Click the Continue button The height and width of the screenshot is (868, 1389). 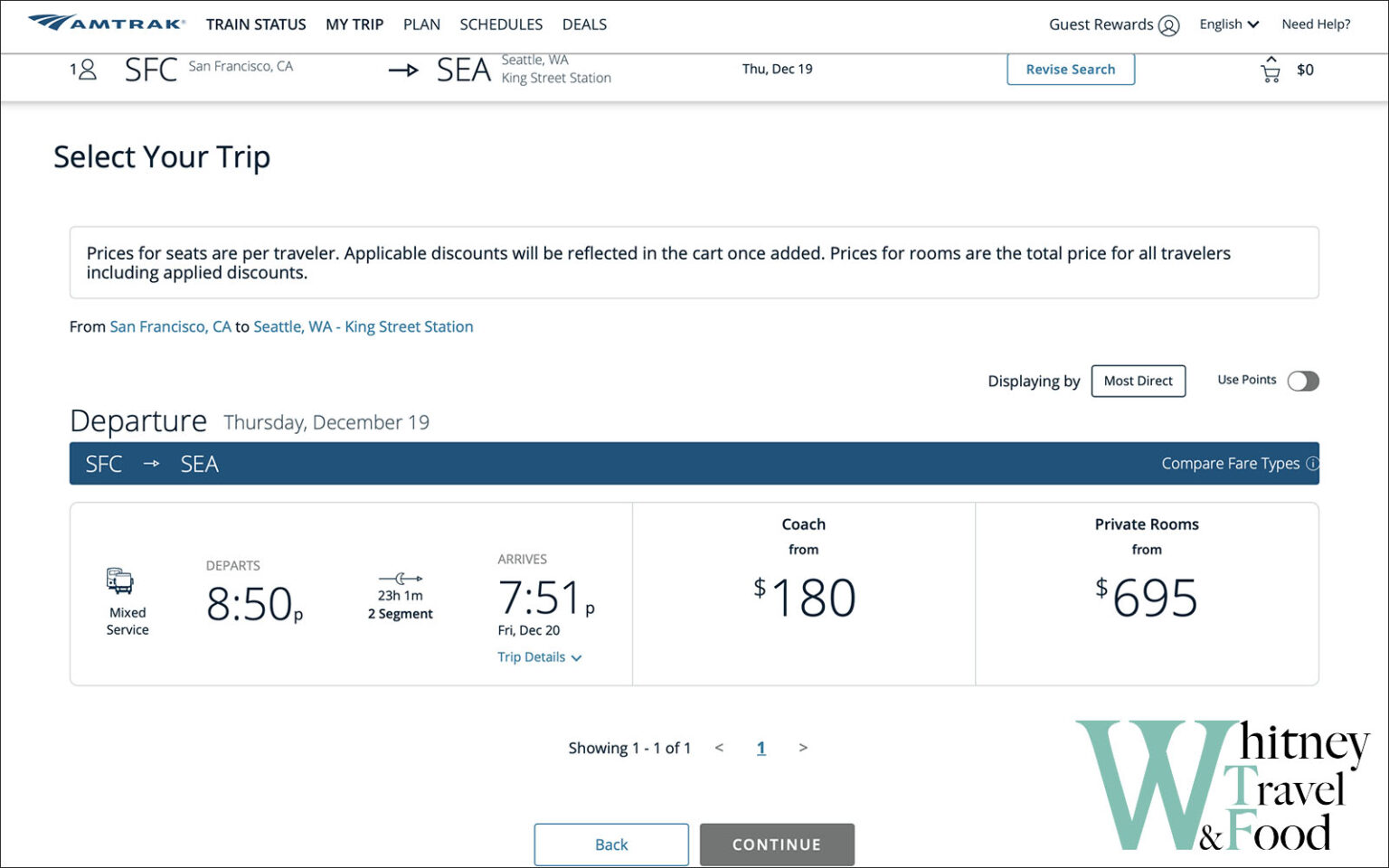777,844
